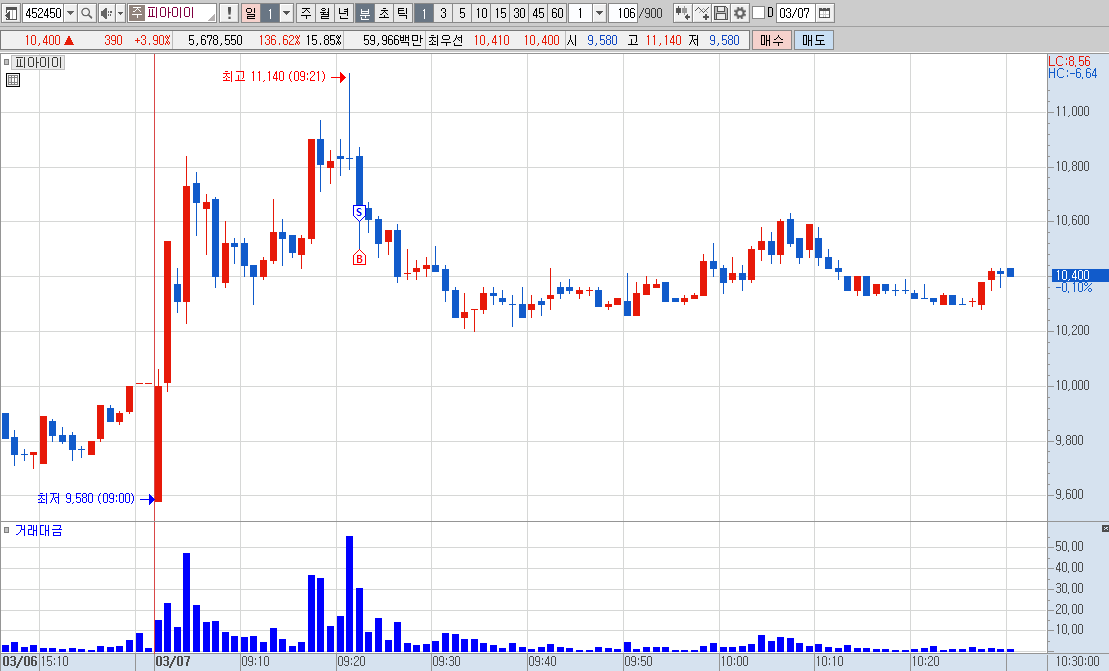This screenshot has width=1109, height=671.
Task: Click the 매도 sell button
Action: click(813, 40)
